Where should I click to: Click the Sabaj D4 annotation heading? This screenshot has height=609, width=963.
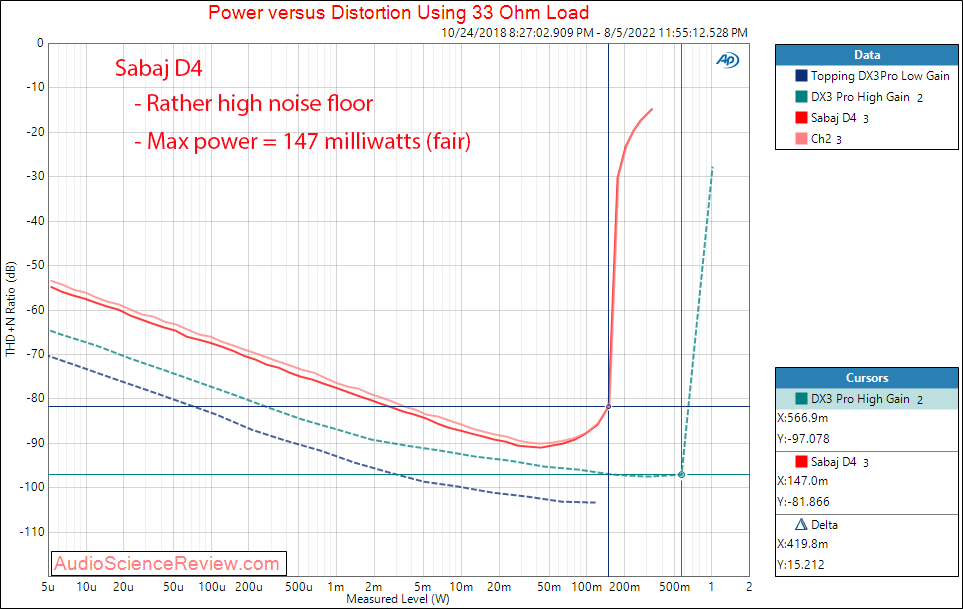click(158, 68)
